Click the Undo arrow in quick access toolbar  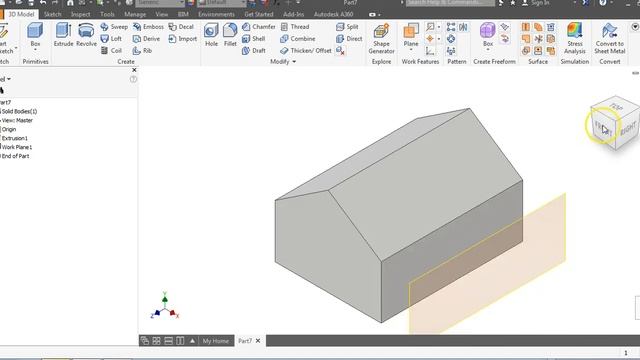[x=43, y=3]
